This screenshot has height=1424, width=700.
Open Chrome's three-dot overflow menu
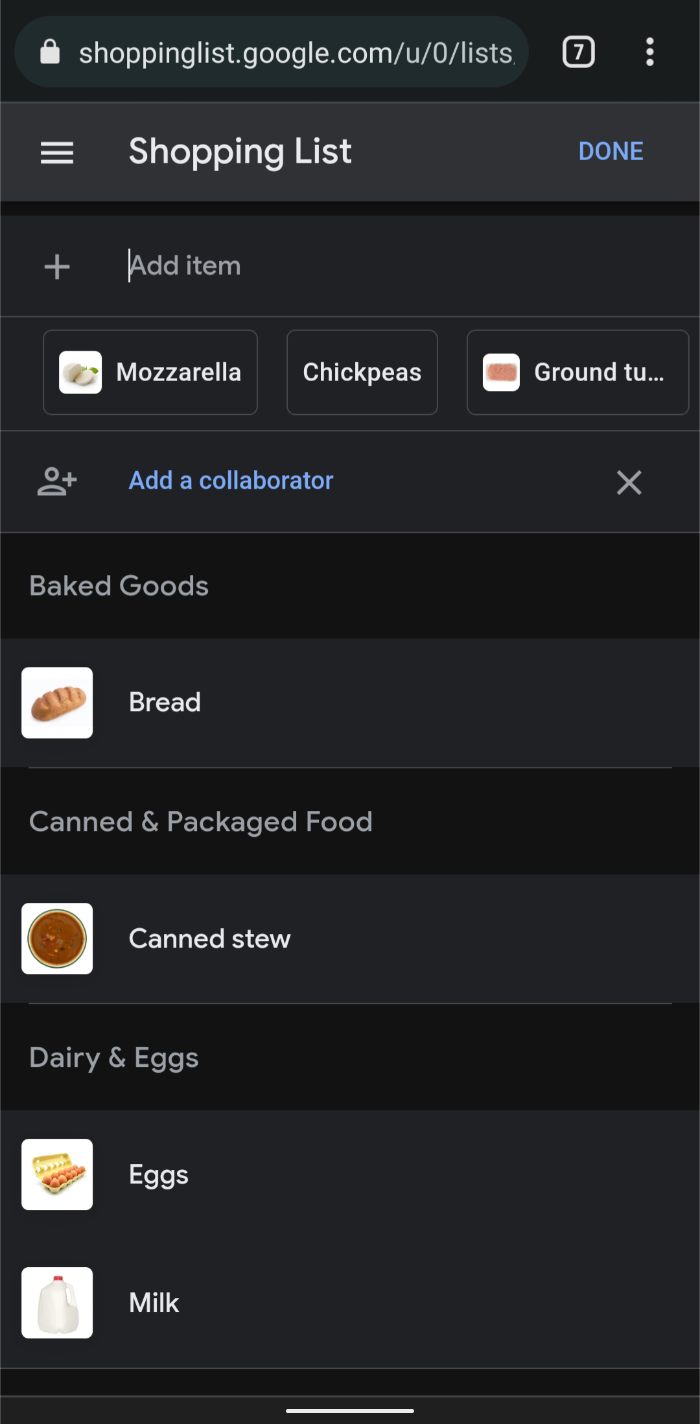pyautogui.click(x=650, y=52)
